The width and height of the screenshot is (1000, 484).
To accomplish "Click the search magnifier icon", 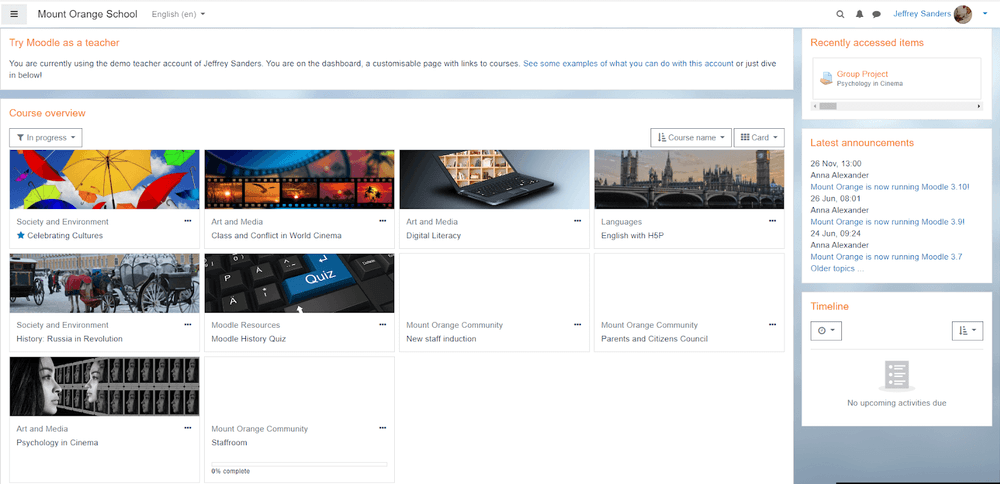I will 840,14.
